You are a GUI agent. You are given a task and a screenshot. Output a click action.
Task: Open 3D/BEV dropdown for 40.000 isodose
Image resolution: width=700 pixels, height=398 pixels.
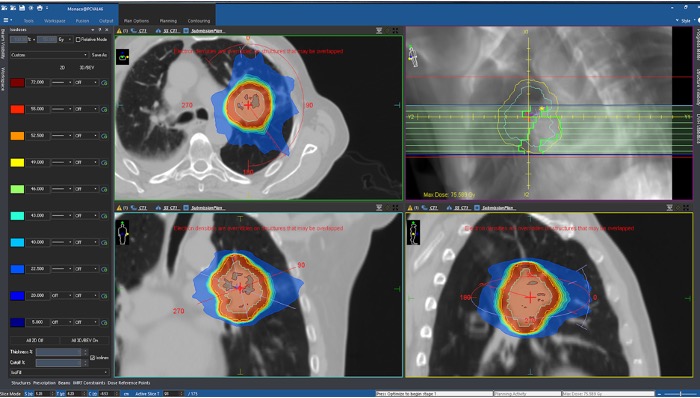click(86, 242)
